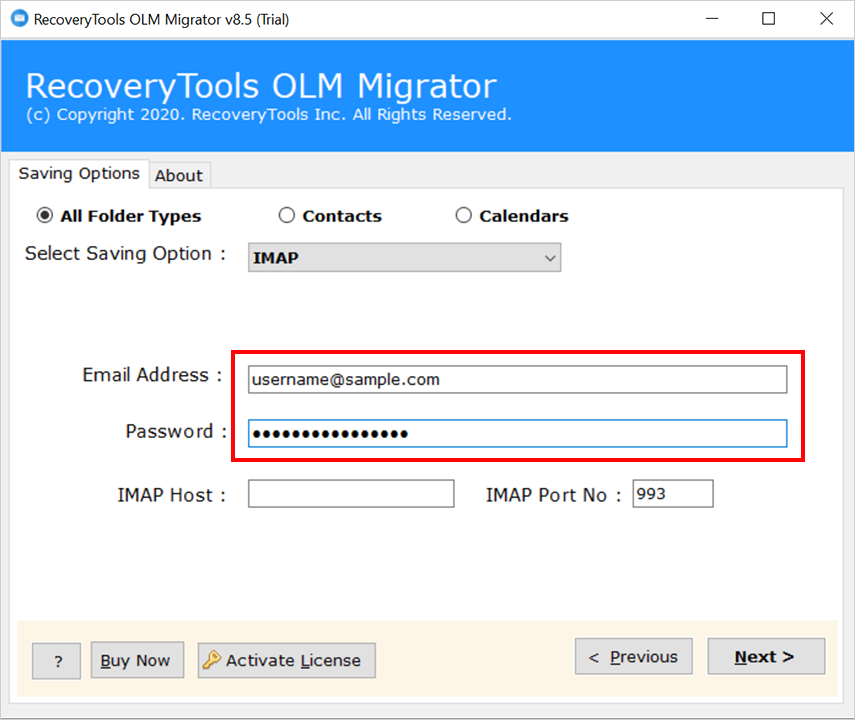Switch to the Saving Options tab

[79, 173]
